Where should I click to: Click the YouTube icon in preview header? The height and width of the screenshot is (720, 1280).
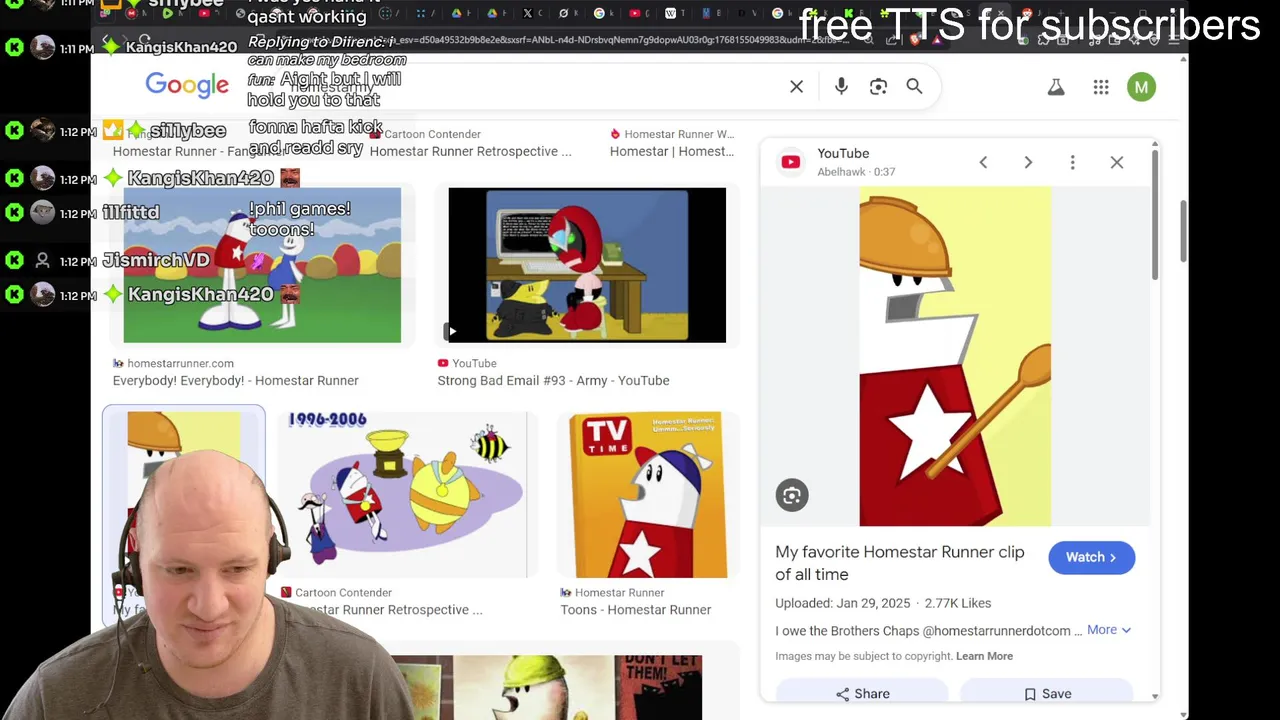(x=791, y=162)
